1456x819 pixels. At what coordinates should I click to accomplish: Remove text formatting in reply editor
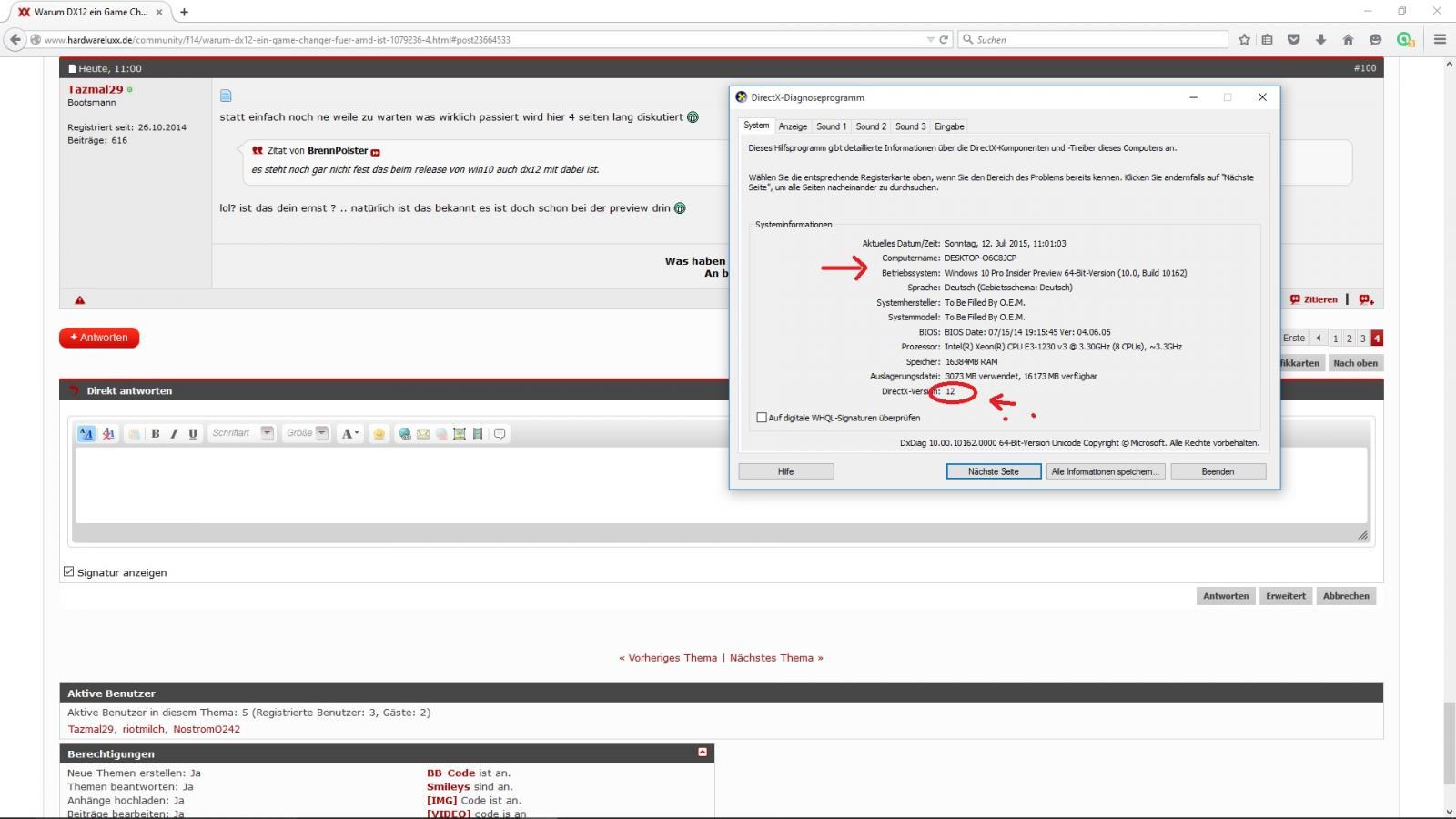(108, 434)
